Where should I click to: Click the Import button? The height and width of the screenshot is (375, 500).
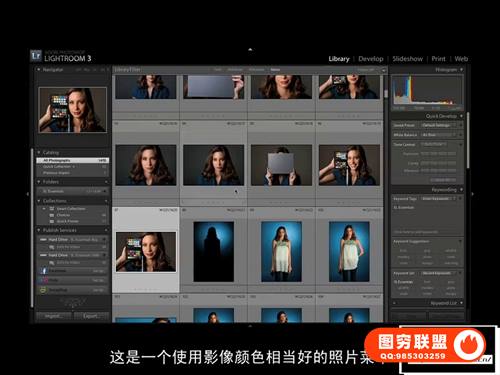point(54,316)
